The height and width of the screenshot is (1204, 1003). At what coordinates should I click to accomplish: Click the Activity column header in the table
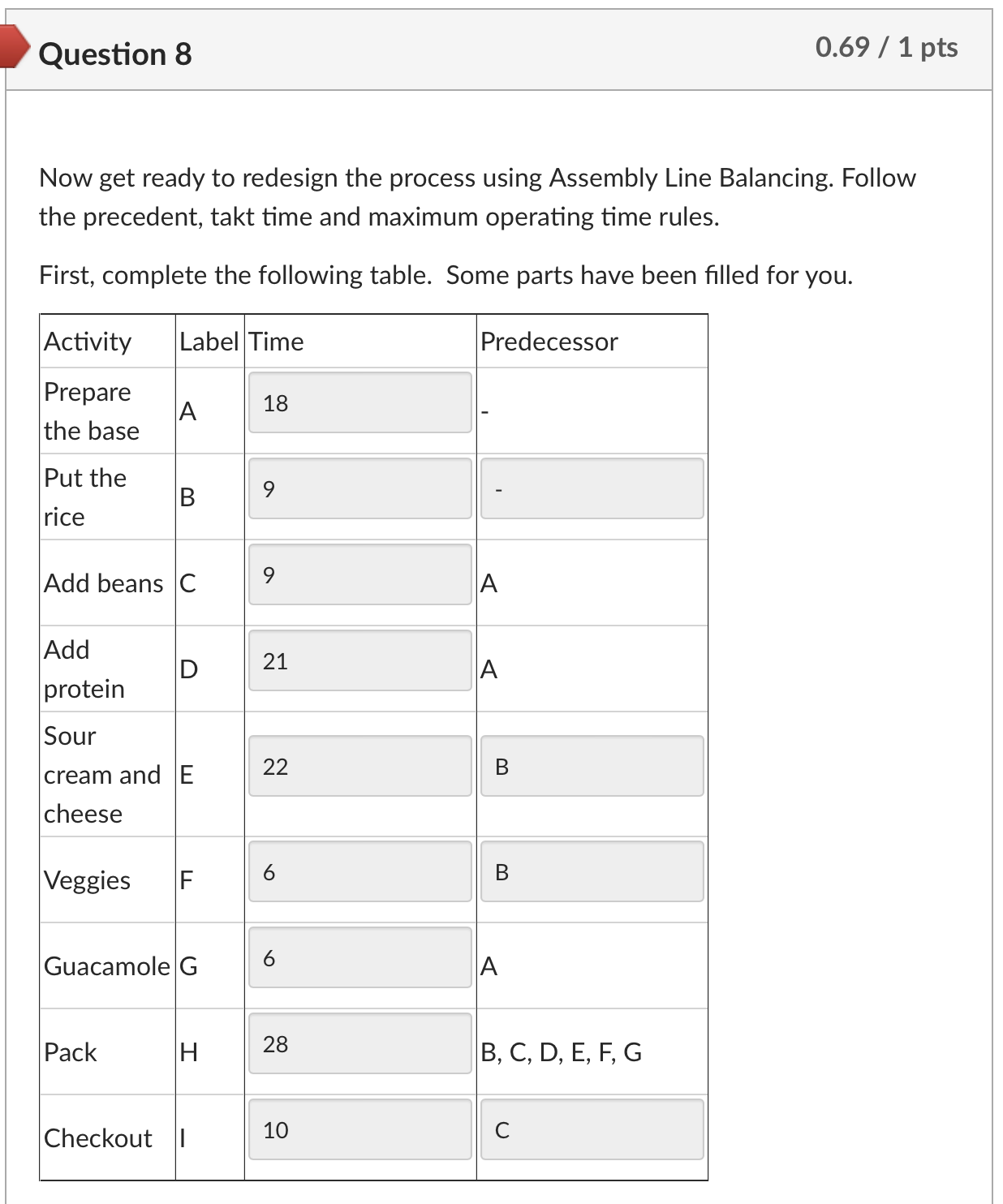pos(87,342)
